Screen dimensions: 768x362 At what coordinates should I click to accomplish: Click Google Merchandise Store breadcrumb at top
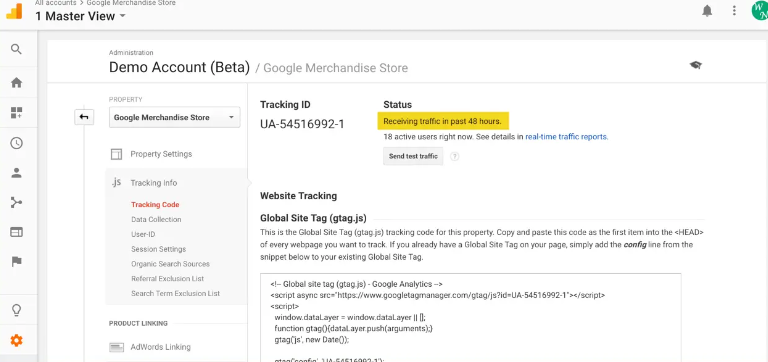click(131, 2)
